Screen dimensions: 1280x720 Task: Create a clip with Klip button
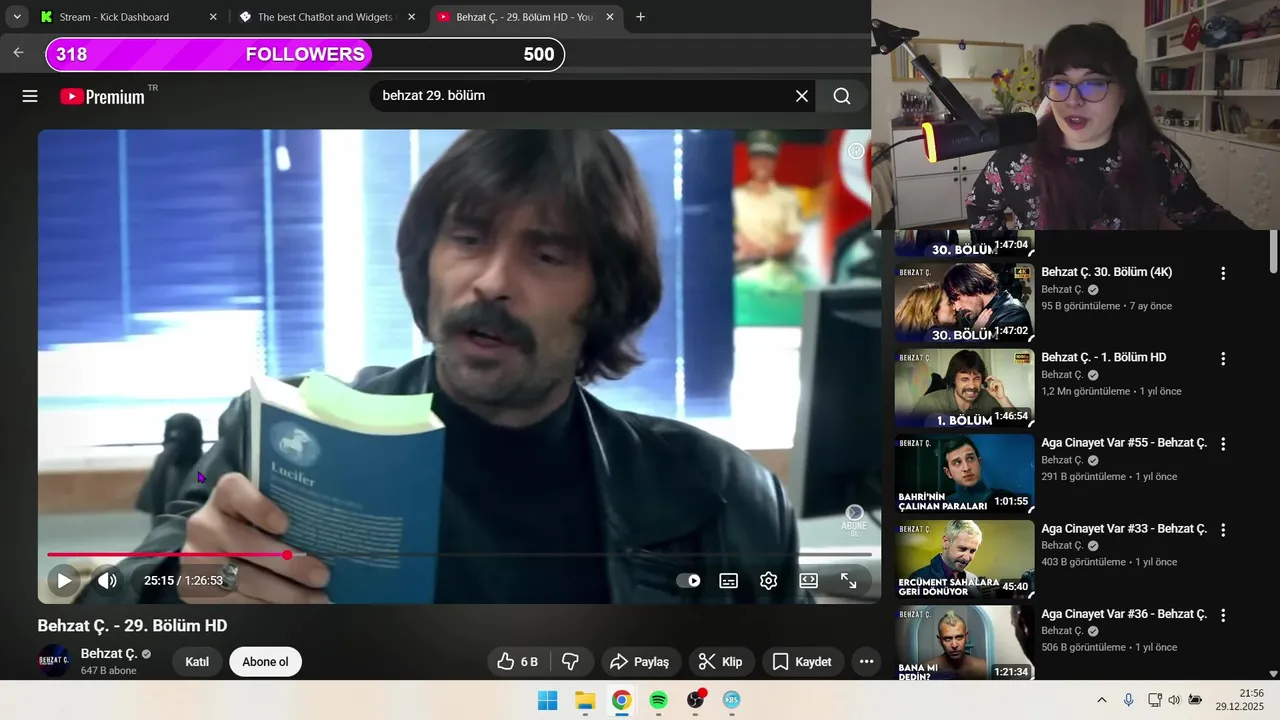coord(721,661)
